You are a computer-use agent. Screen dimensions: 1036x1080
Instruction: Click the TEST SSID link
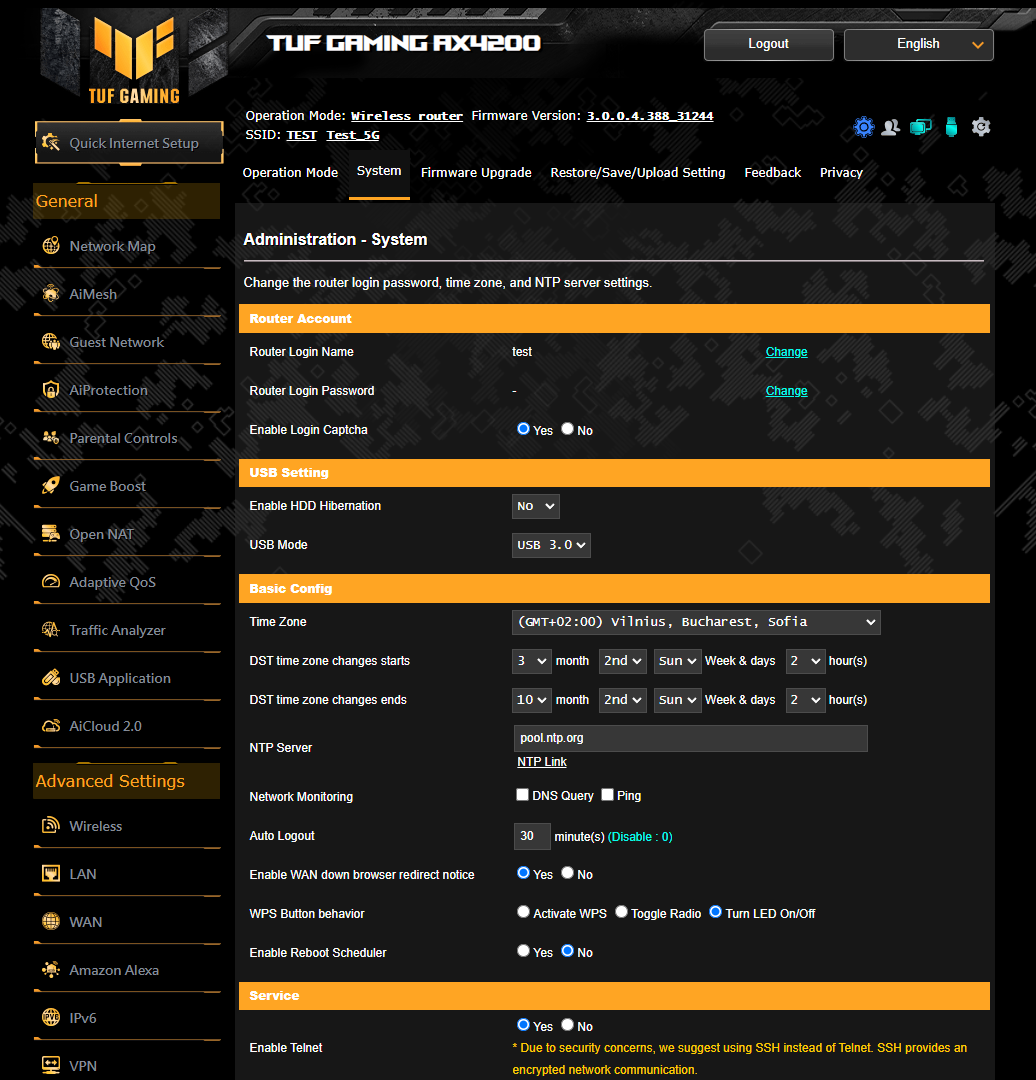(x=302, y=135)
